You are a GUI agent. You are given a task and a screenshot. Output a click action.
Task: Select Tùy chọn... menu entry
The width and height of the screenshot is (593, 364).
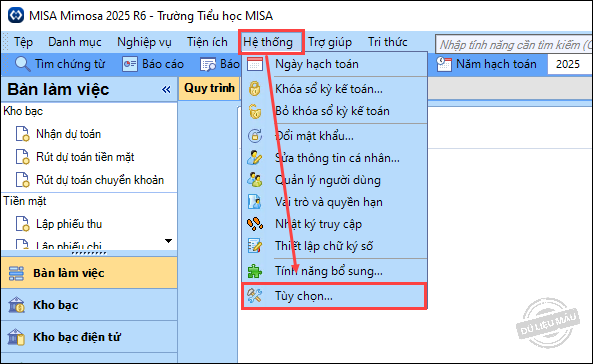(x=334, y=296)
